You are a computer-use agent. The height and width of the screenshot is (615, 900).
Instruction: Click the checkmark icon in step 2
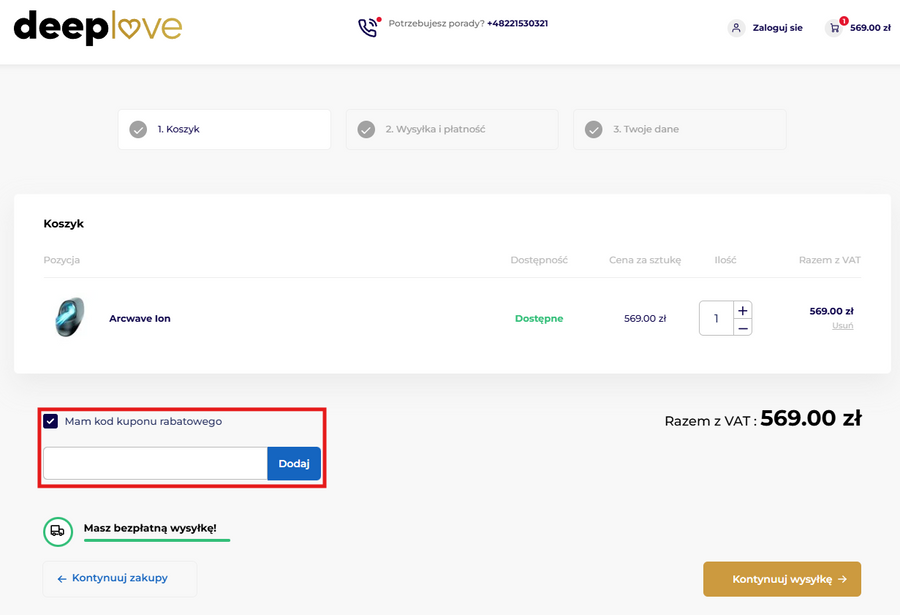pos(366,129)
